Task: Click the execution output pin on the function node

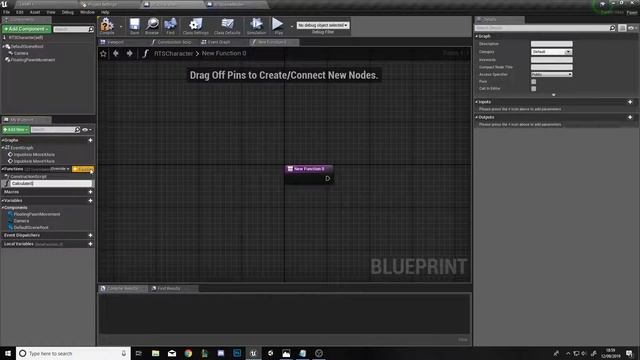Action: click(x=327, y=178)
